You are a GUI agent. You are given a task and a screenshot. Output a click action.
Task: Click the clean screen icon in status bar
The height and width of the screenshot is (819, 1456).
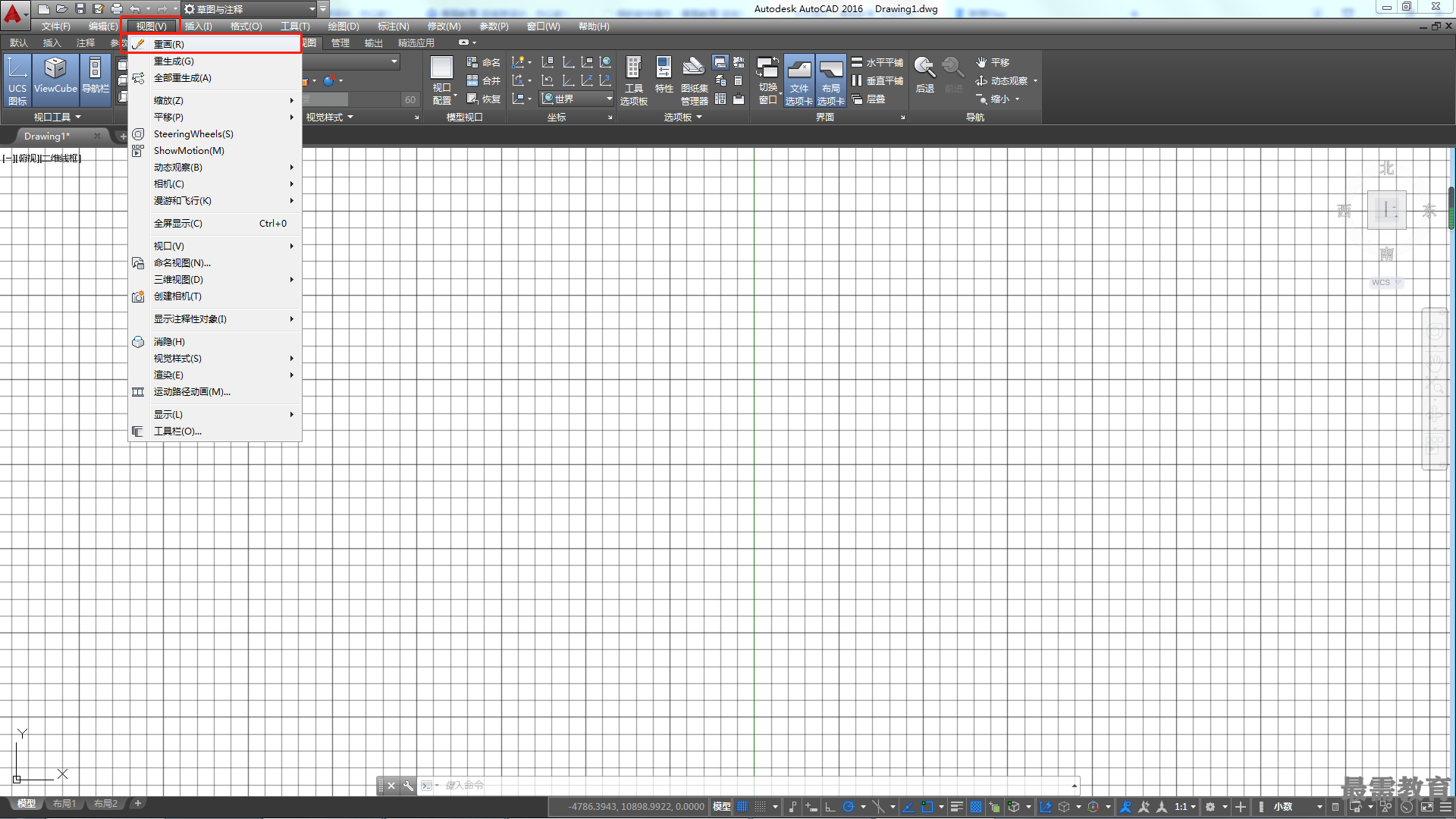pos(1426,807)
